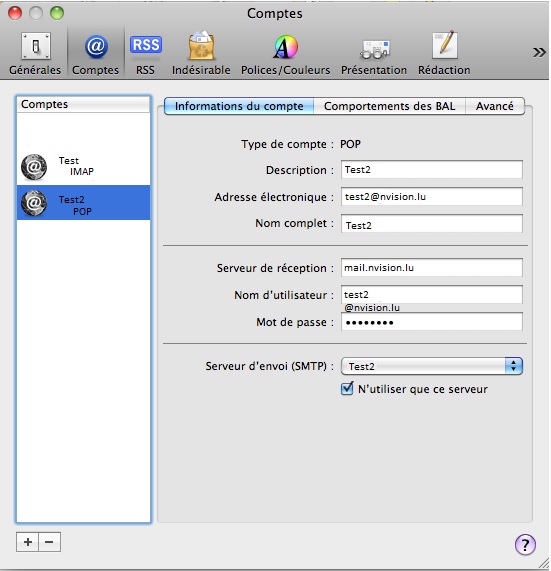Screen dimensions: 551x571
Task: Click the Adresse électronique field
Action: [432, 197]
